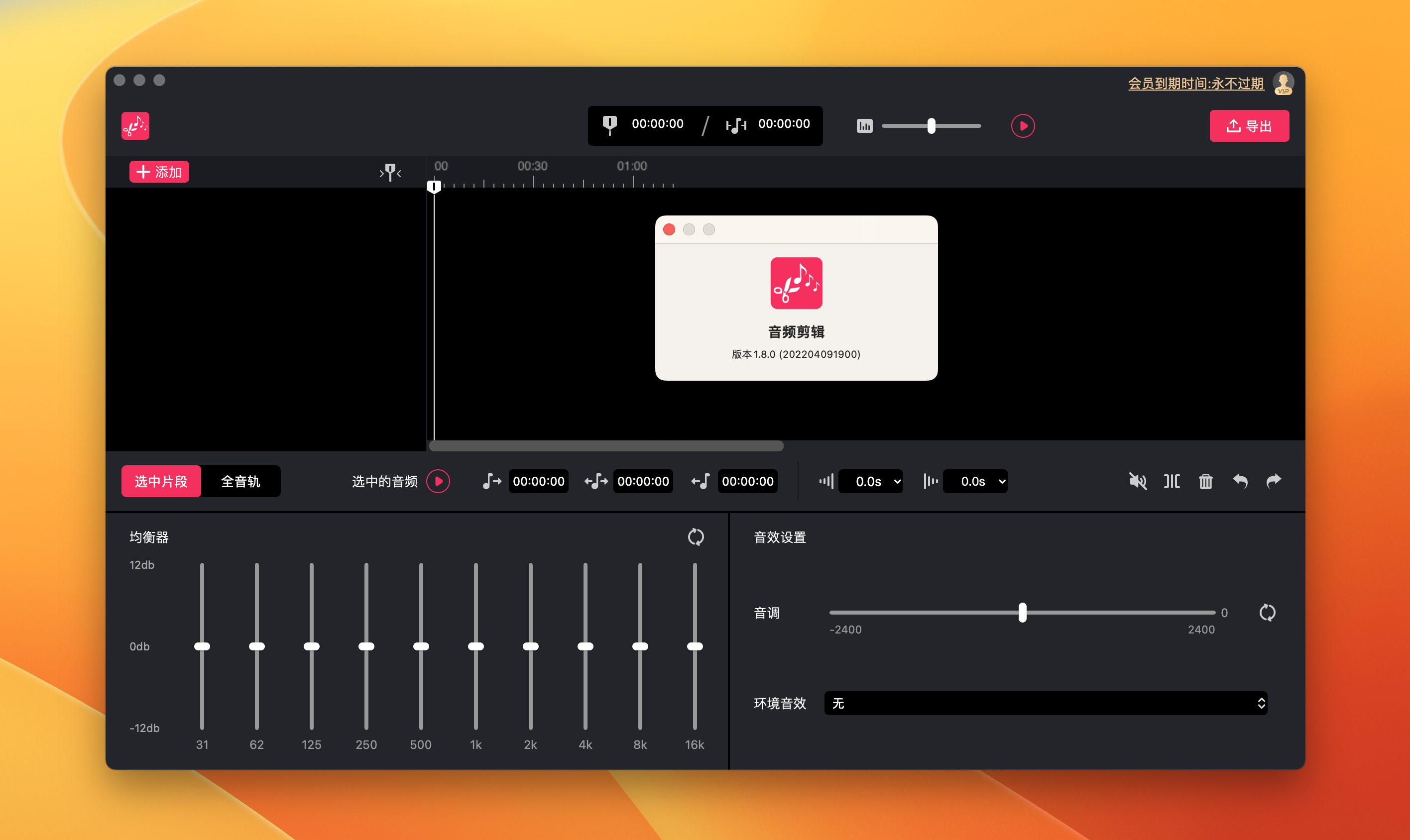Open the fade-out duration dropdown
The width and height of the screenshot is (1410, 840).
[975, 481]
